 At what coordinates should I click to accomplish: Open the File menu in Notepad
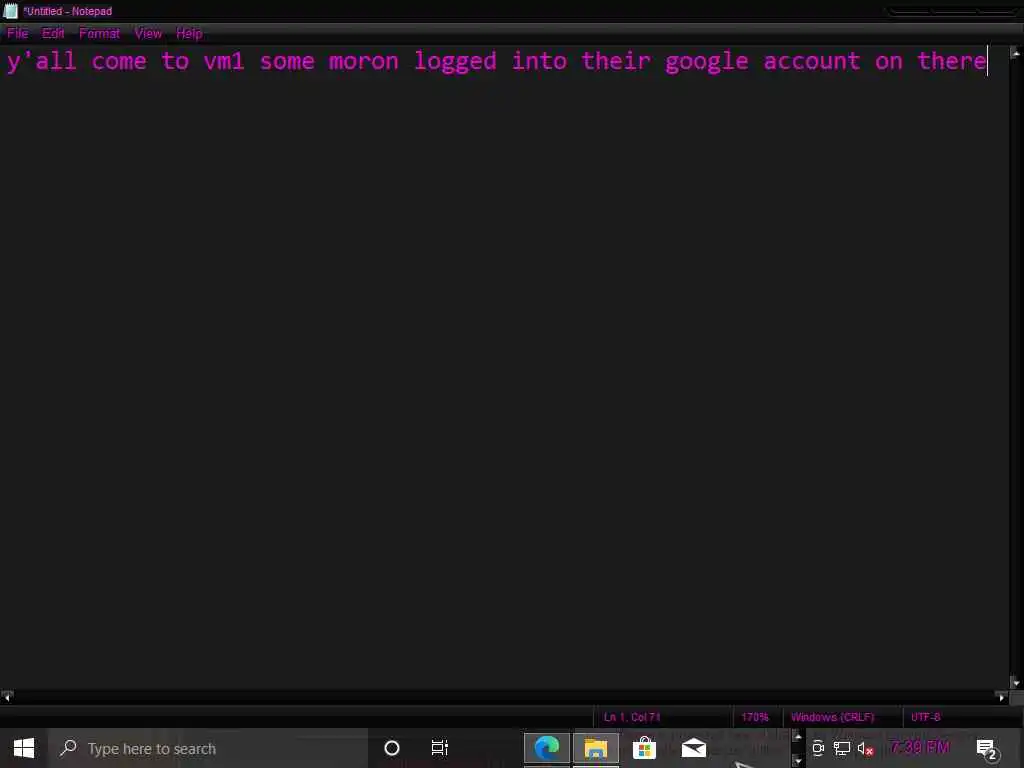click(18, 33)
